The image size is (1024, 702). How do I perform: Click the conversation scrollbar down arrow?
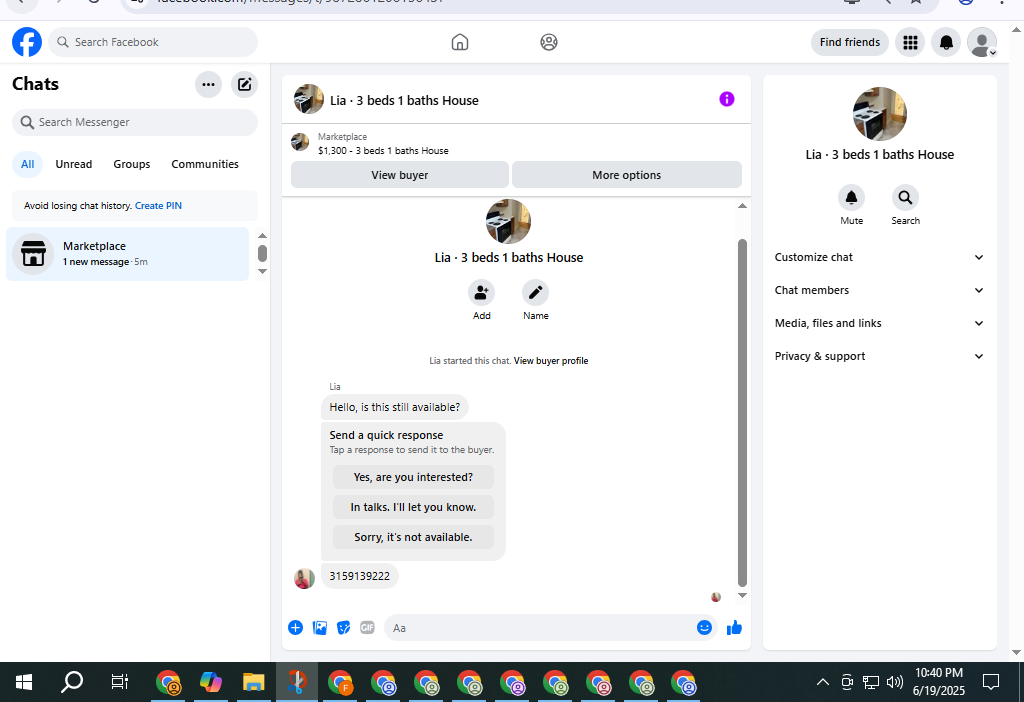(x=742, y=596)
